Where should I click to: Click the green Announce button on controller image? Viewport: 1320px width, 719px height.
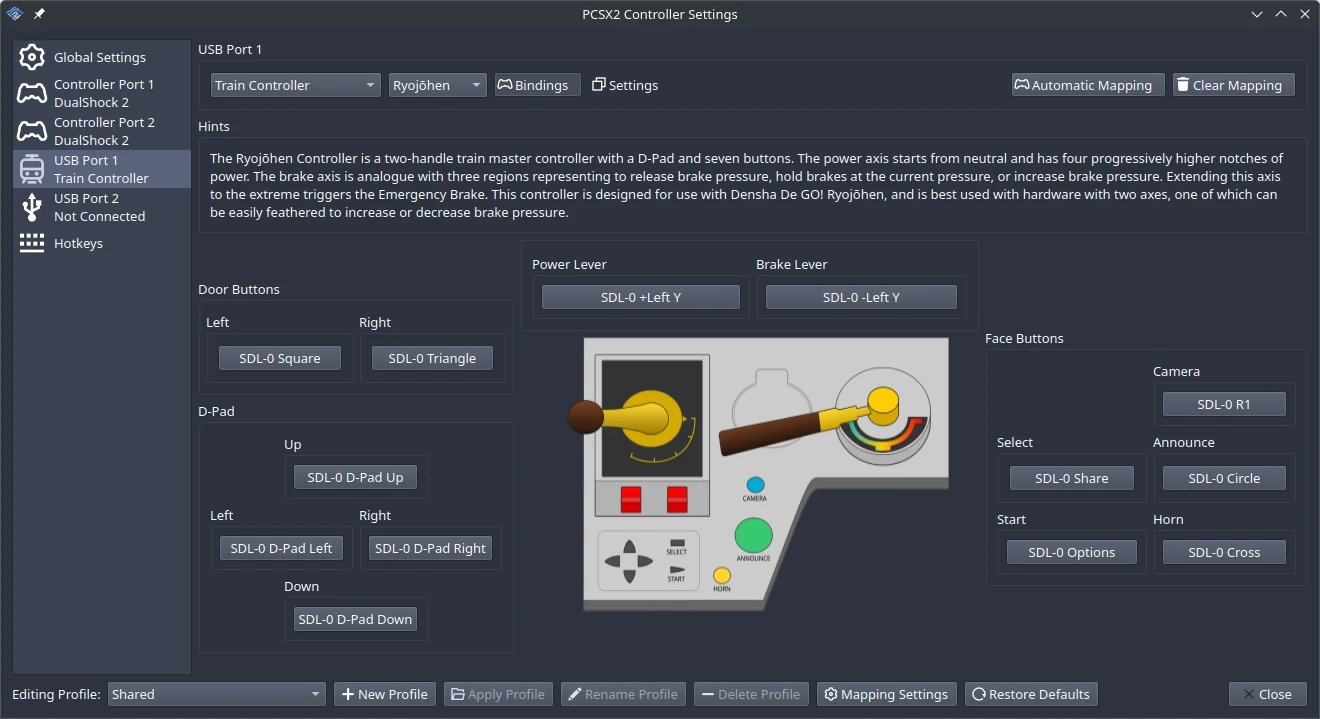tap(753, 535)
